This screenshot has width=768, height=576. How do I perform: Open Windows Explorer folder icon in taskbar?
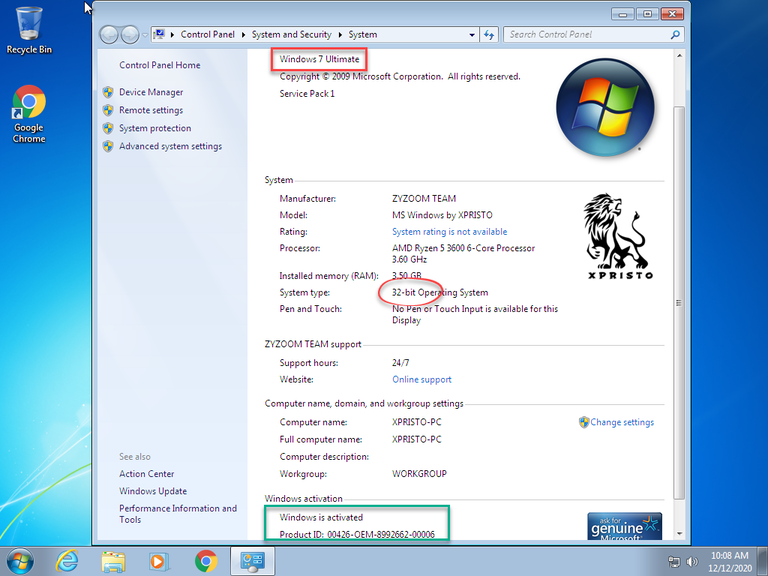click(113, 561)
